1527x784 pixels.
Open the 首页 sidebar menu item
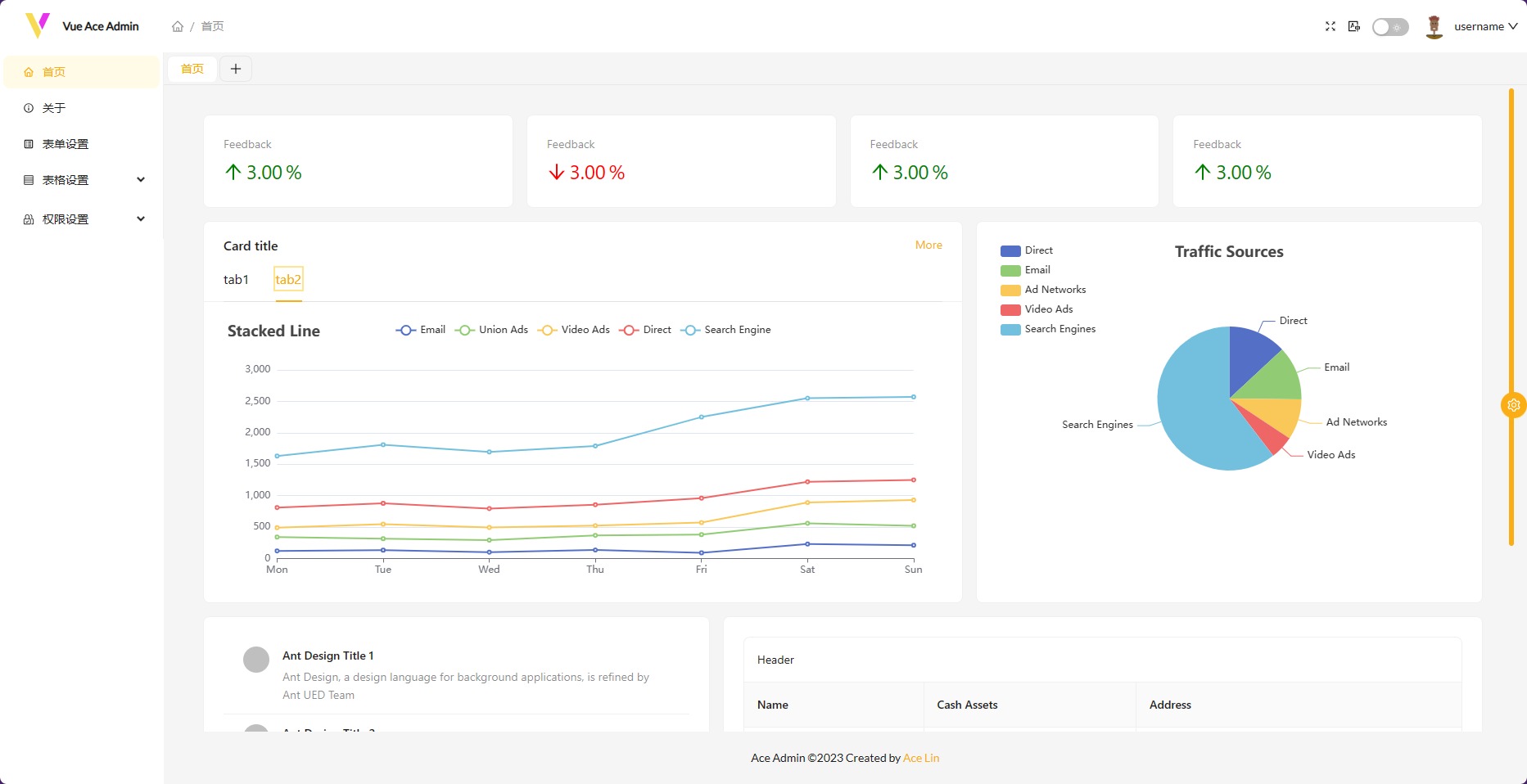(82, 72)
